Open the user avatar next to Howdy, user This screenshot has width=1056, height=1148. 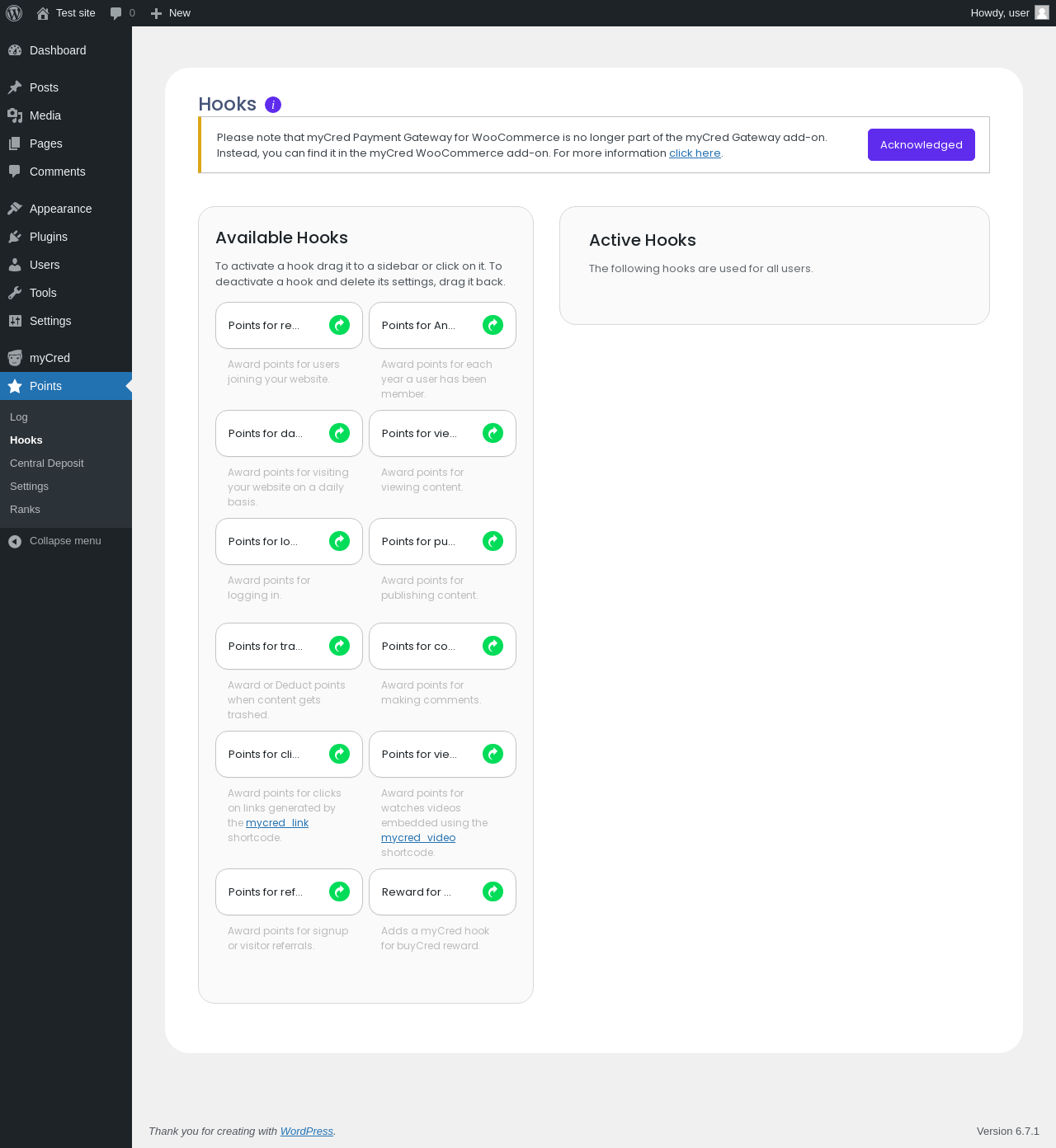click(x=1042, y=12)
